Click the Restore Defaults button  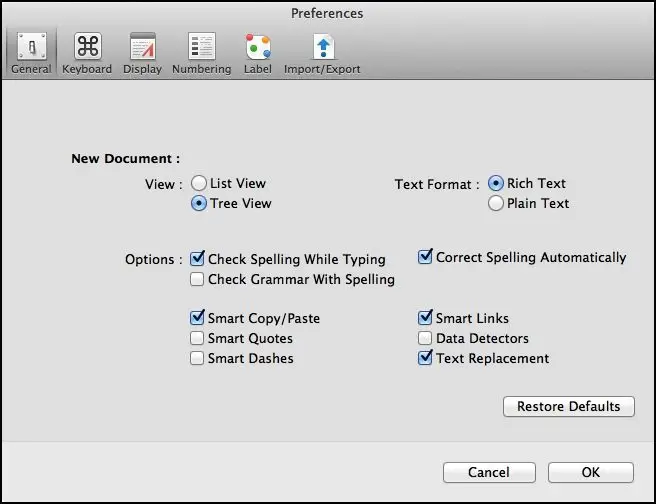569,406
